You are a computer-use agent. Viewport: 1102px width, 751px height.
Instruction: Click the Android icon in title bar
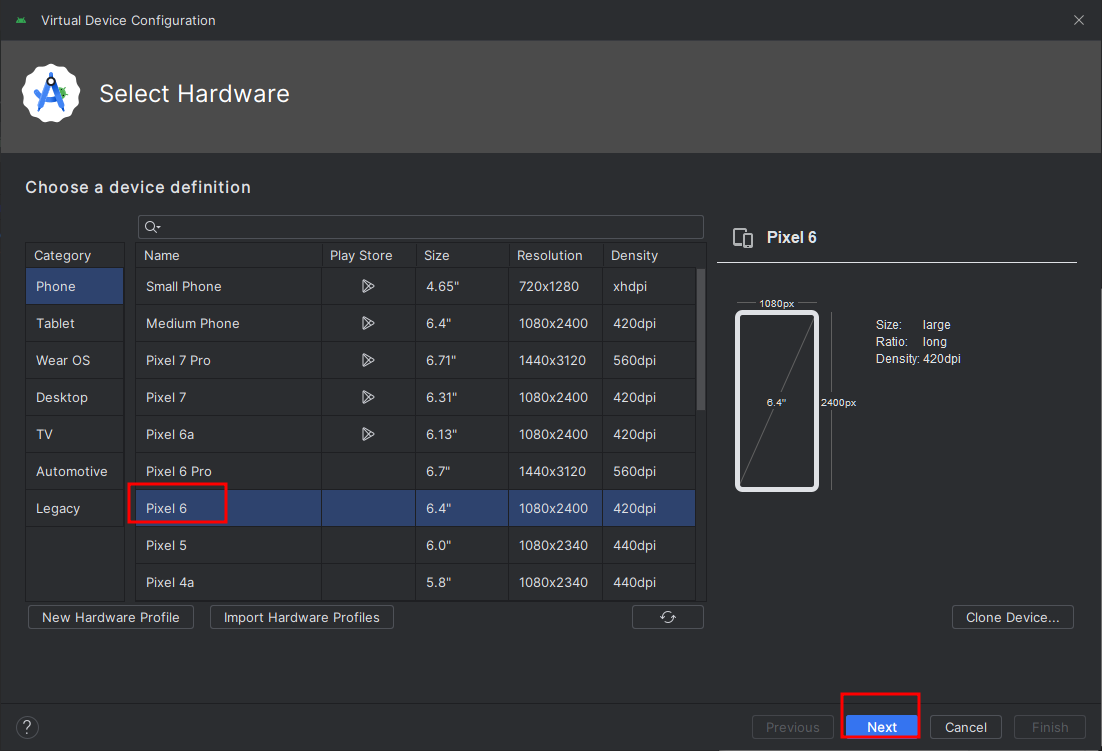click(21, 20)
